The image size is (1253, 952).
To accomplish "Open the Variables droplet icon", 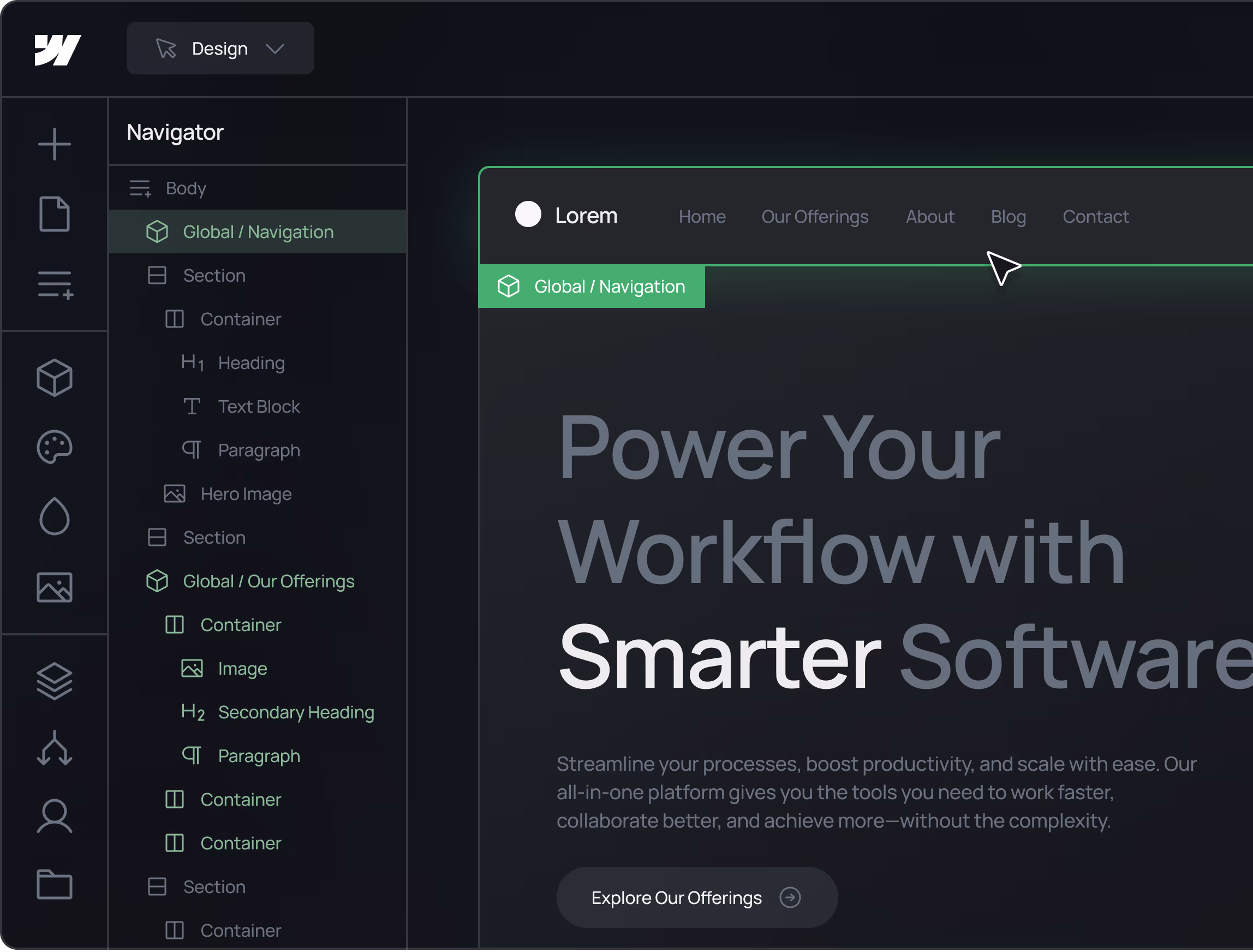I will (x=55, y=517).
